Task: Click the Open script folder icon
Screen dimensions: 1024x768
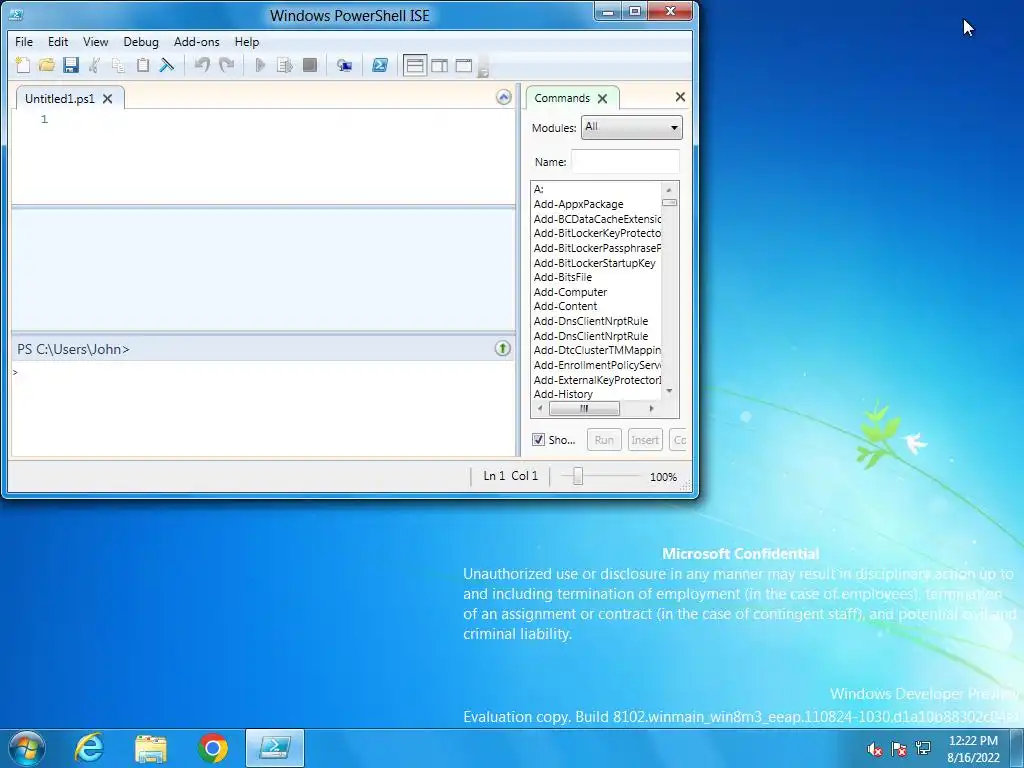Action: pyautogui.click(x=46, y=65)
